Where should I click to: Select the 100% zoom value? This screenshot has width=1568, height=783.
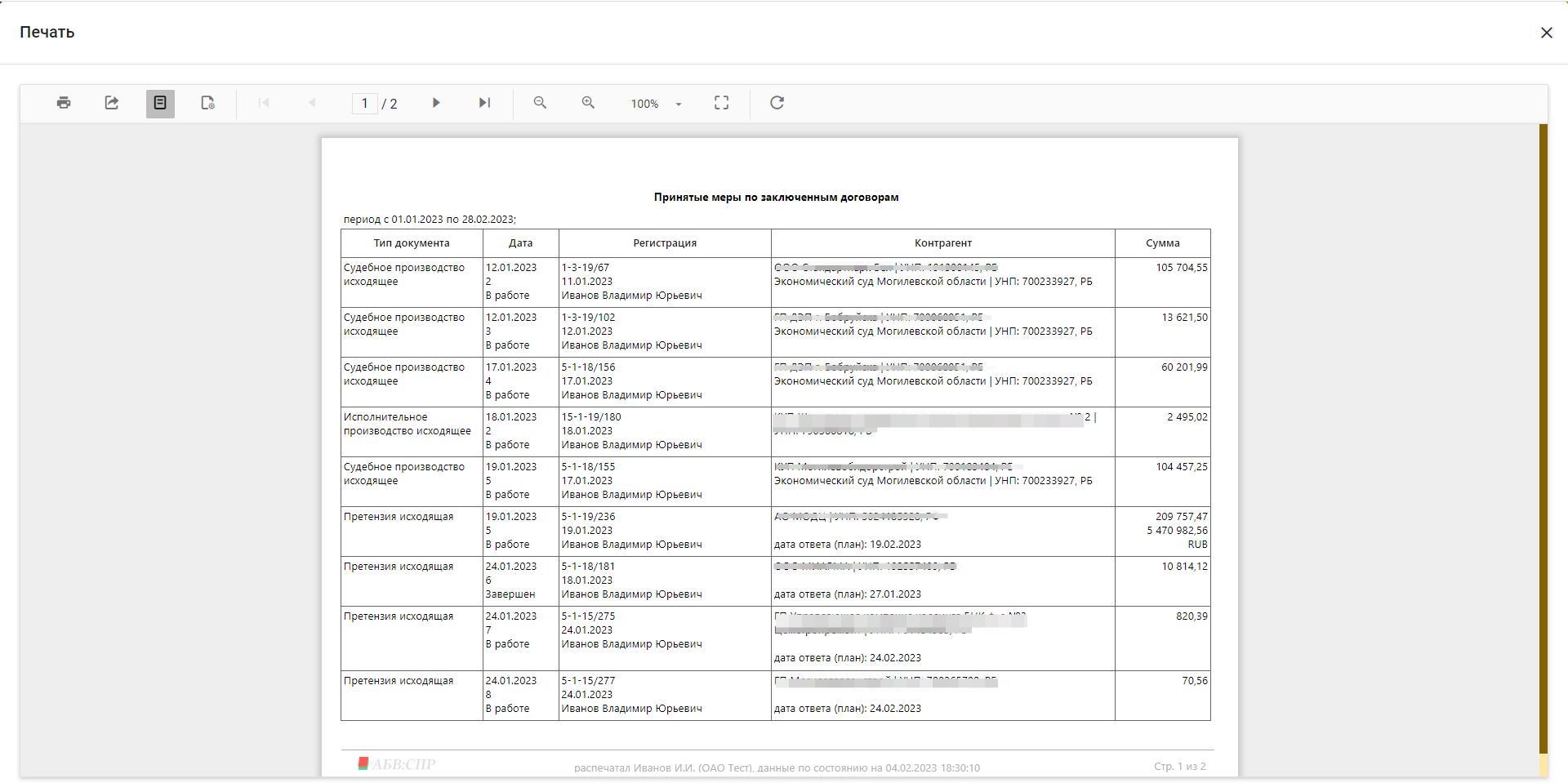(644, 104)
